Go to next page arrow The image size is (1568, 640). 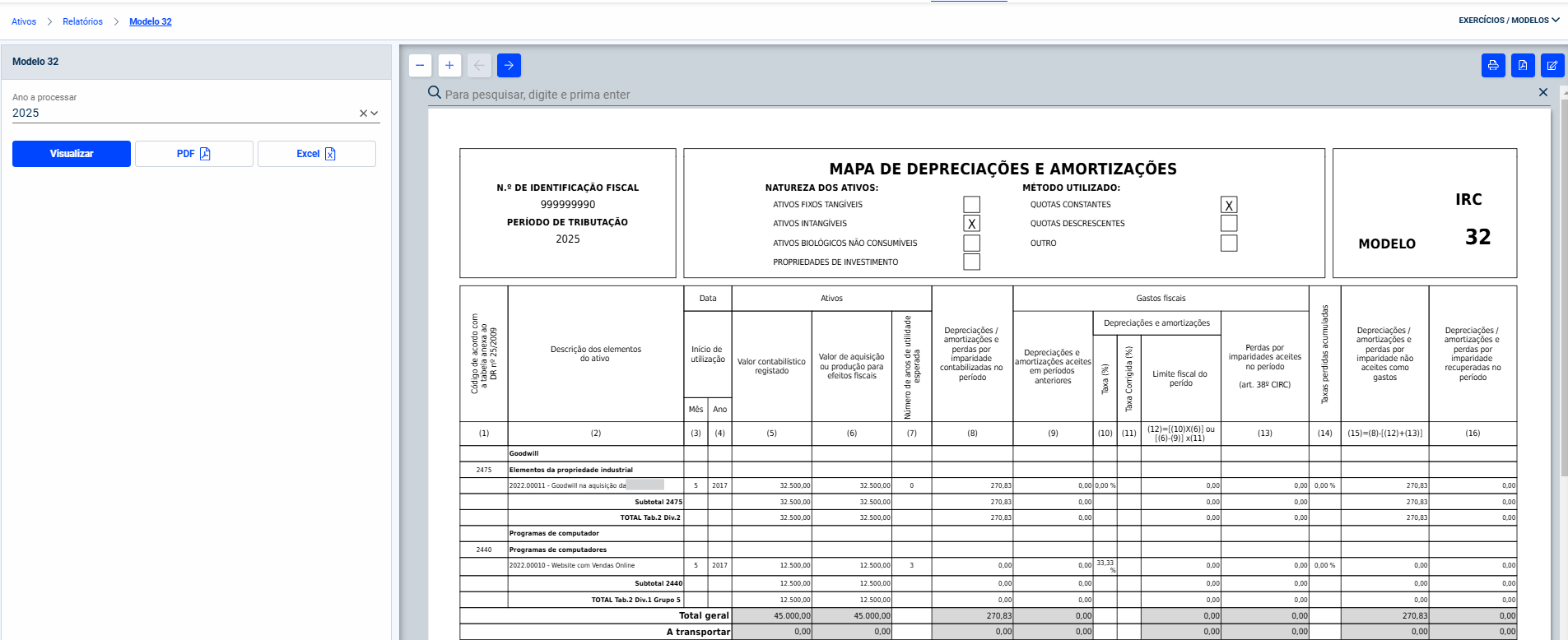(509, 65)
